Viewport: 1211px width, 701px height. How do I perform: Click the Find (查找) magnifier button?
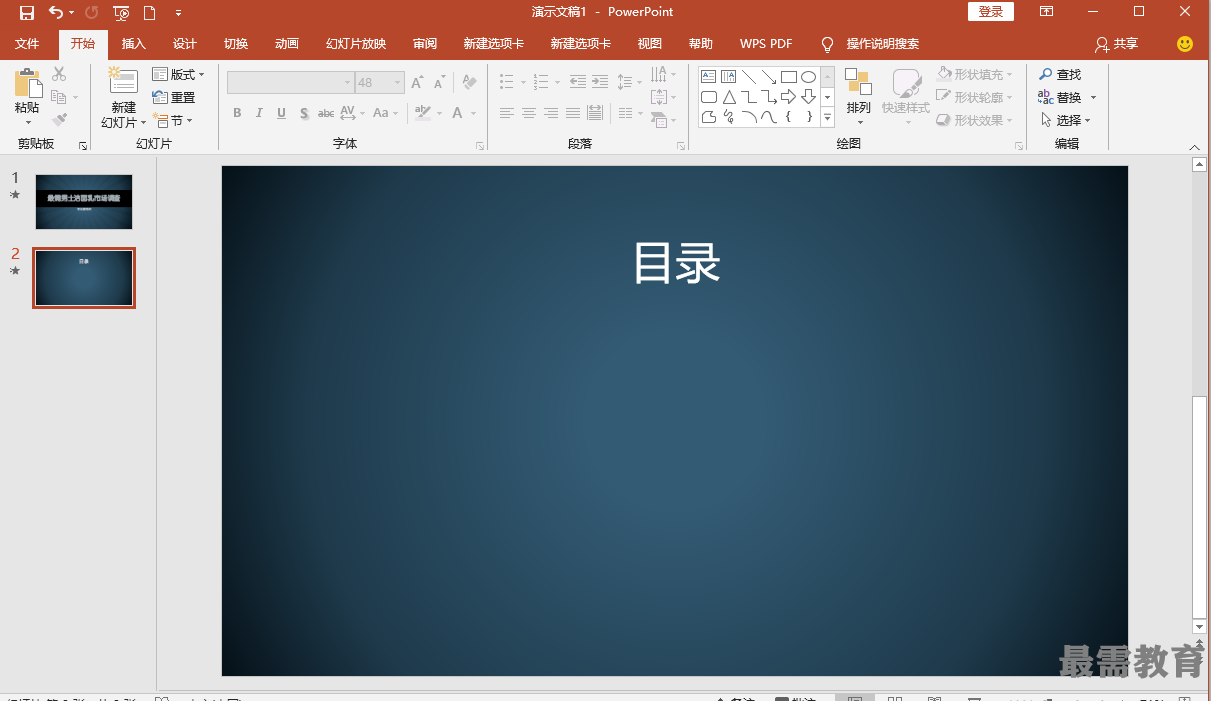pos(1060,74)
